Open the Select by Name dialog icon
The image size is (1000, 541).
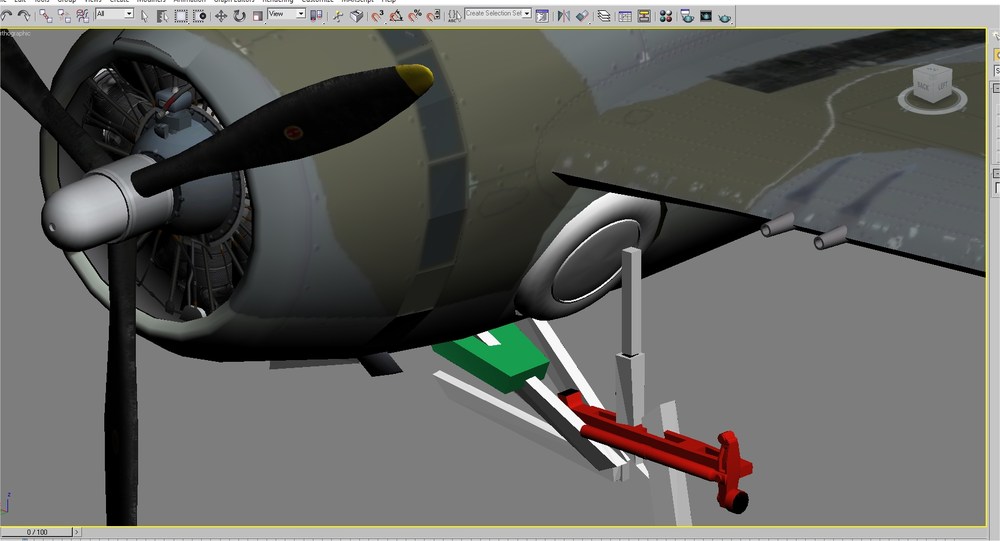point(163,16)
